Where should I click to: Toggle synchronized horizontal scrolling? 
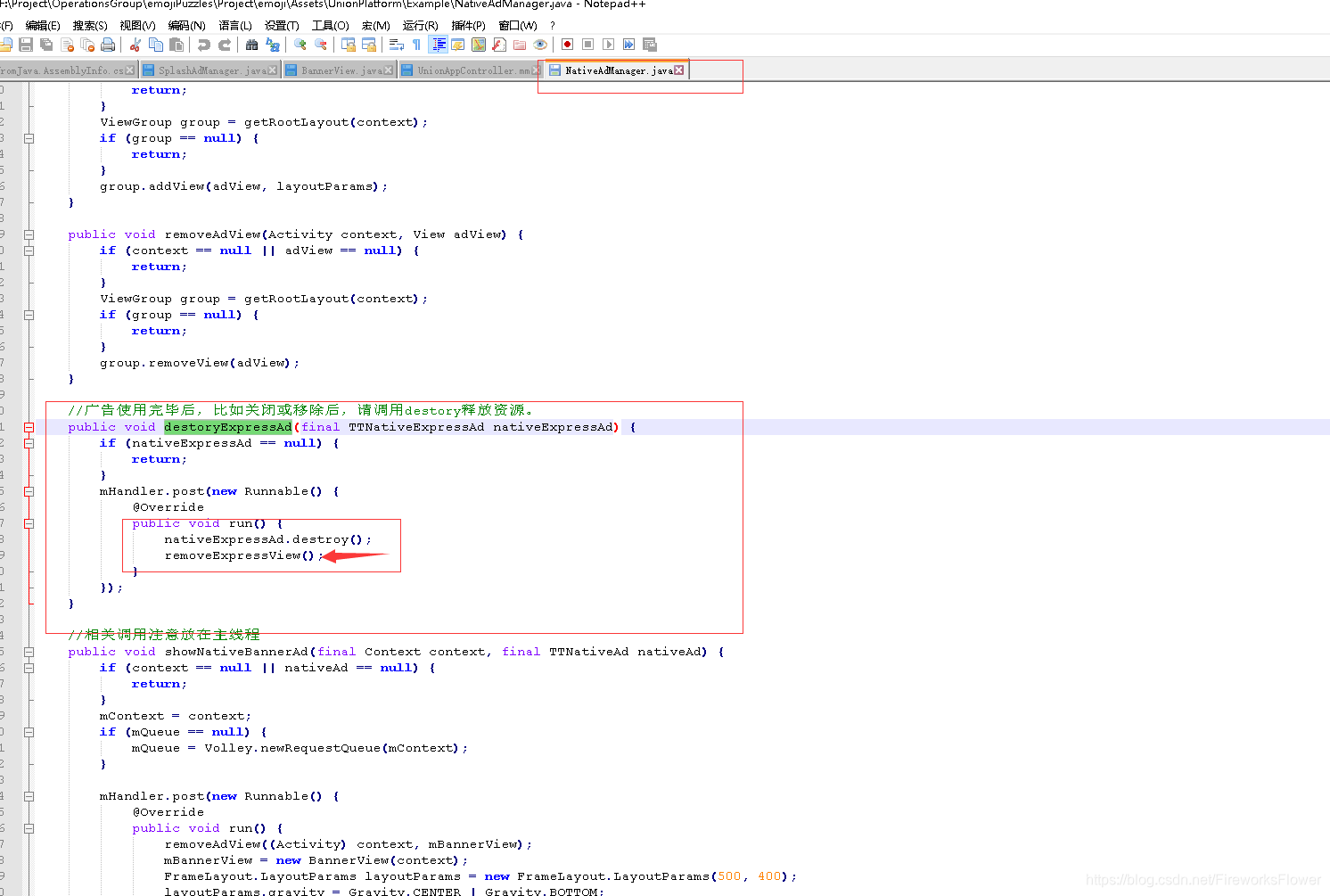pyautogui.click(x=369, y=45)
